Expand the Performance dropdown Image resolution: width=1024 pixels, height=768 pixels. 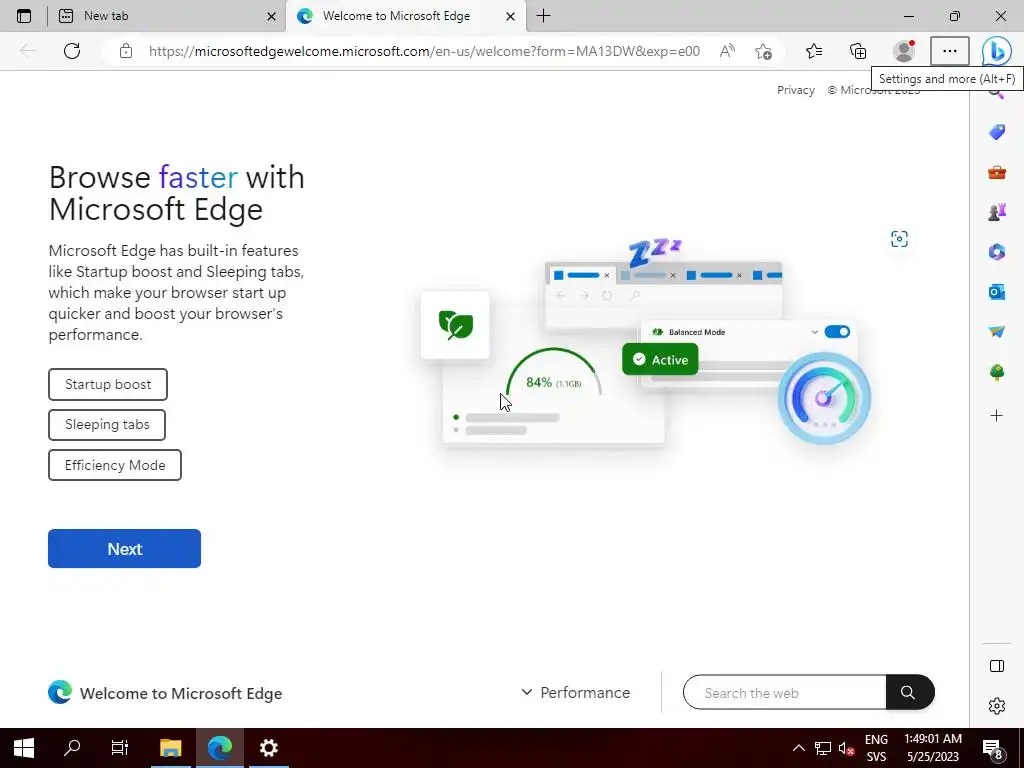point(575,692)
